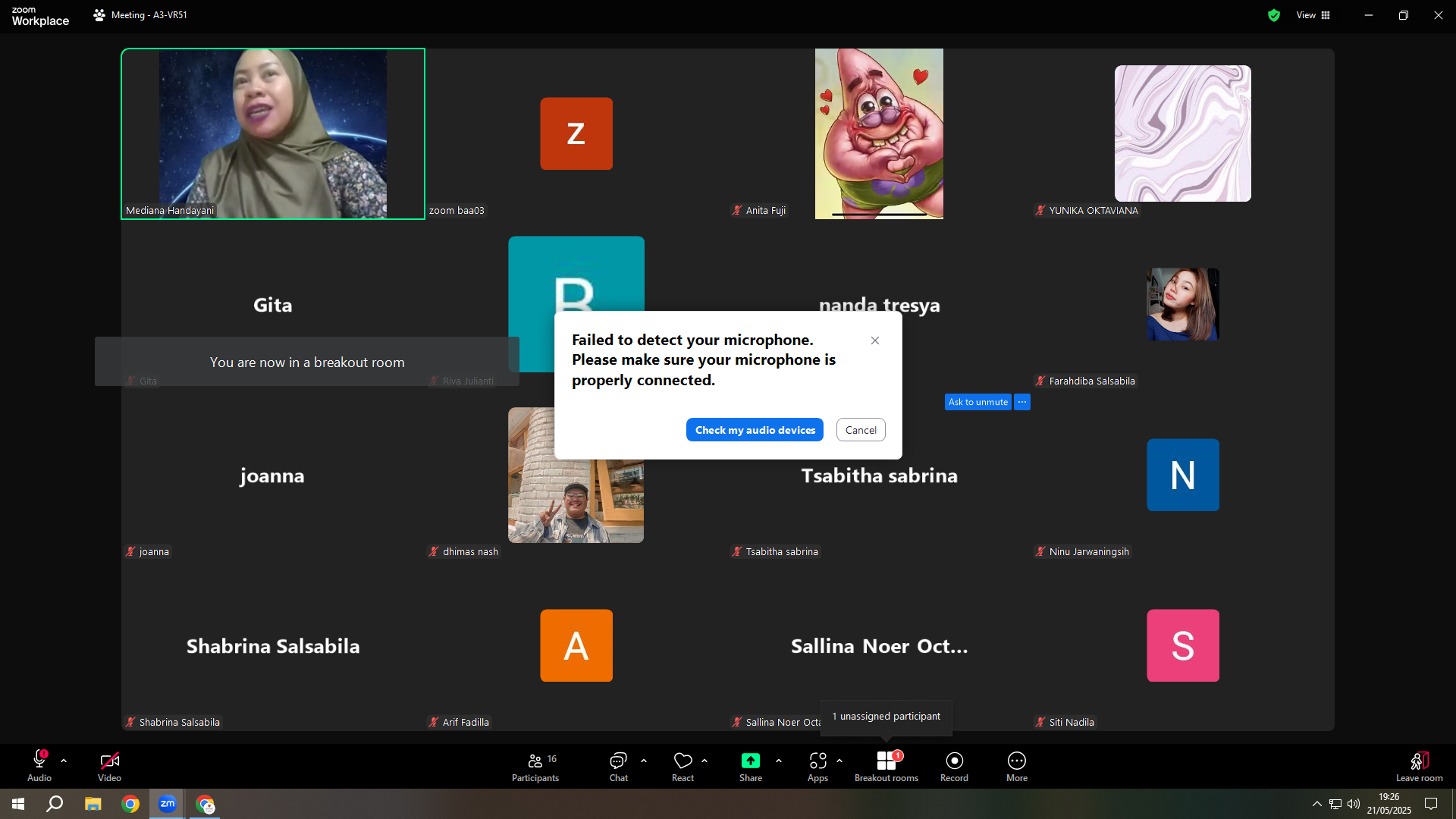Click the '1 unassigned participant' tooltip

[886, 717]
